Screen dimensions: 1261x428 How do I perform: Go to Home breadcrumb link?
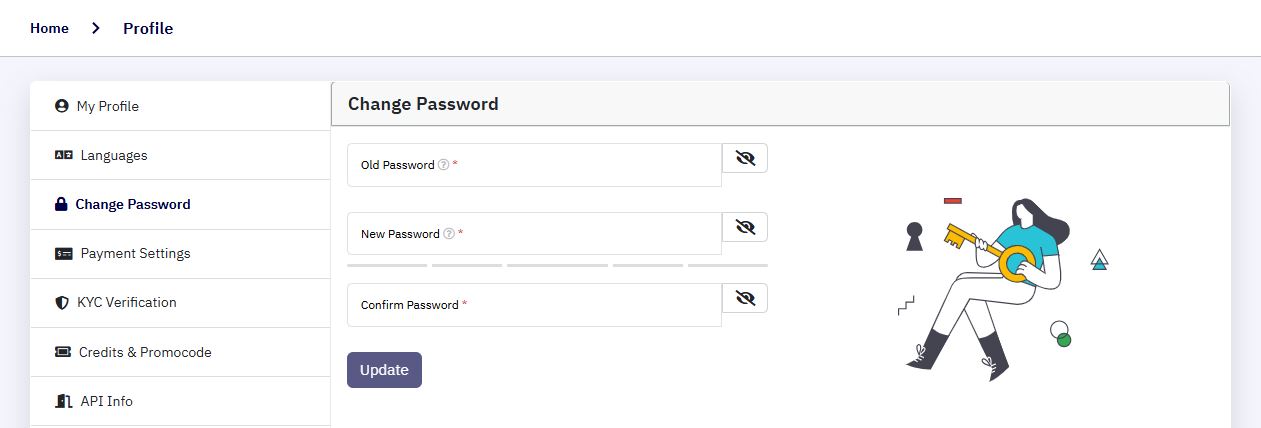[x=49, y=28]
